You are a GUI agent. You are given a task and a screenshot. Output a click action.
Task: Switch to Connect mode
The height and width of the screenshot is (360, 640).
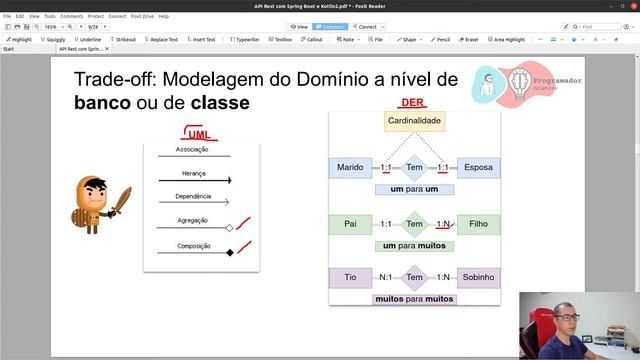(364, 27)
